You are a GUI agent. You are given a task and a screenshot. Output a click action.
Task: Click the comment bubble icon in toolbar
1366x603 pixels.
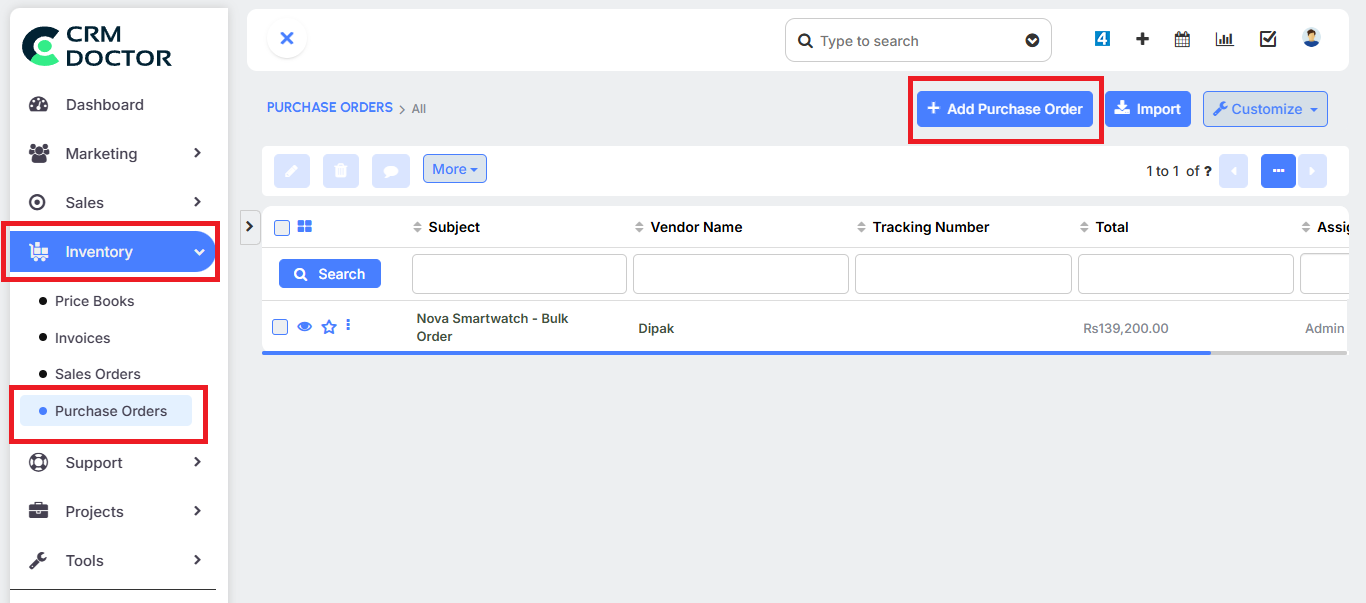[390, 171]
